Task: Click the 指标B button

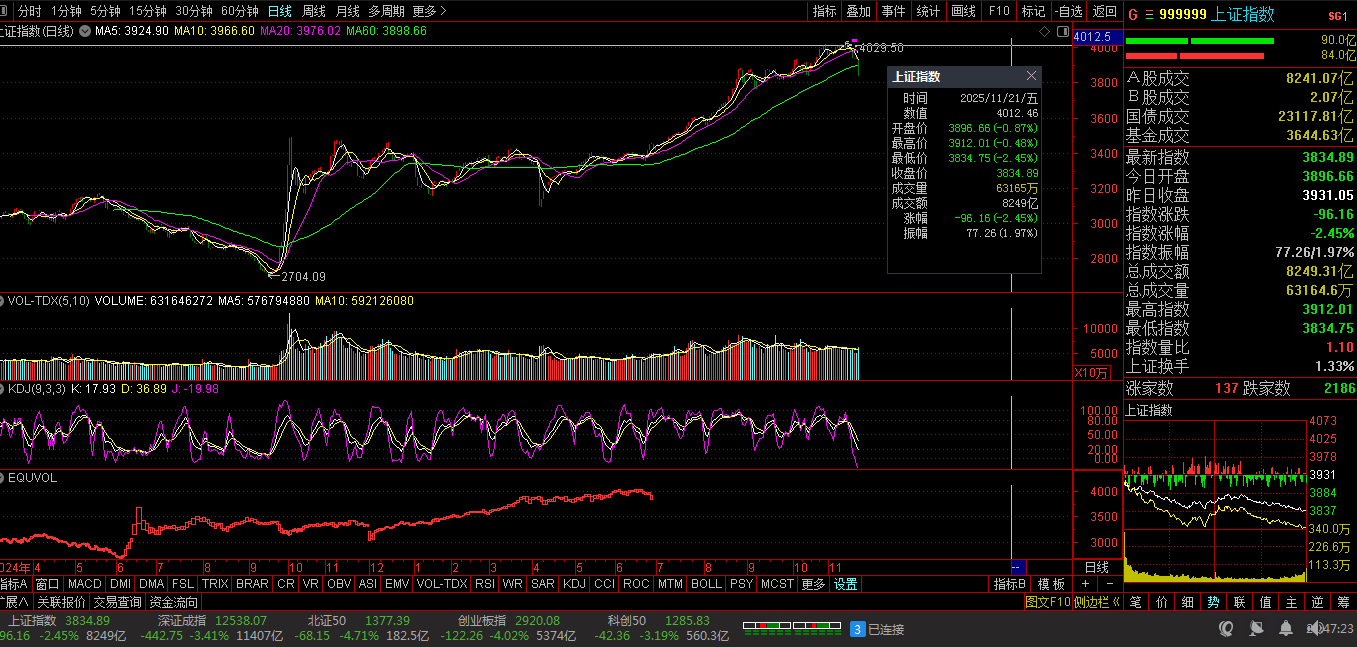Action: click(1010, 584)
